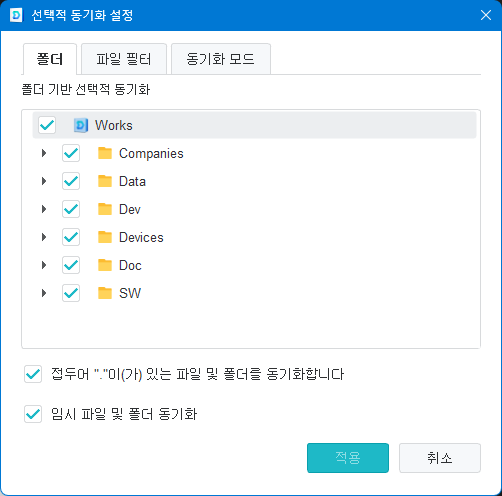The image size is (502, 496).
Task: Close the 선택적 동기화 설정 dialog
Action: [486, 15]
